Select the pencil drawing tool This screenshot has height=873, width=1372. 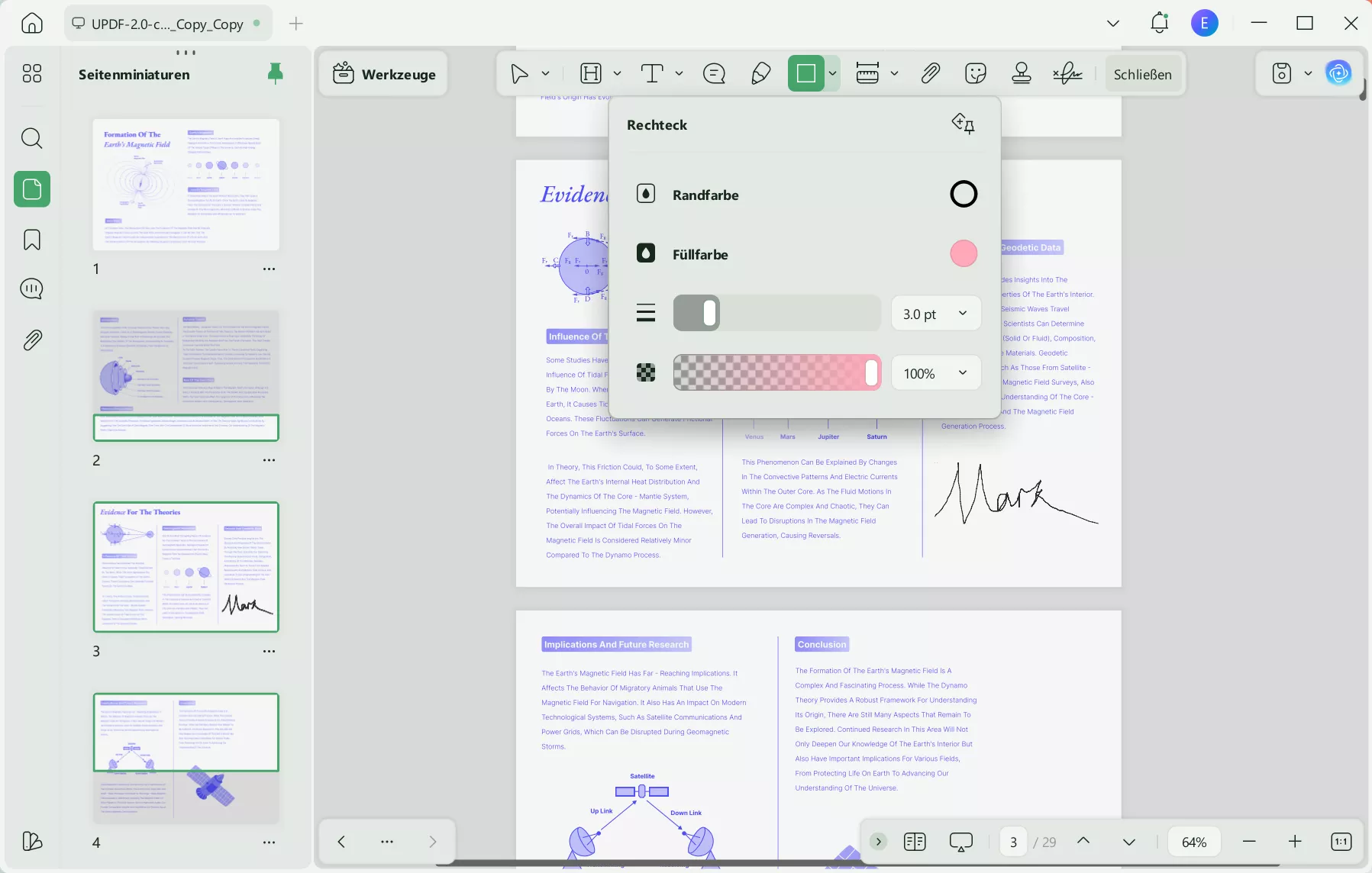760,74
